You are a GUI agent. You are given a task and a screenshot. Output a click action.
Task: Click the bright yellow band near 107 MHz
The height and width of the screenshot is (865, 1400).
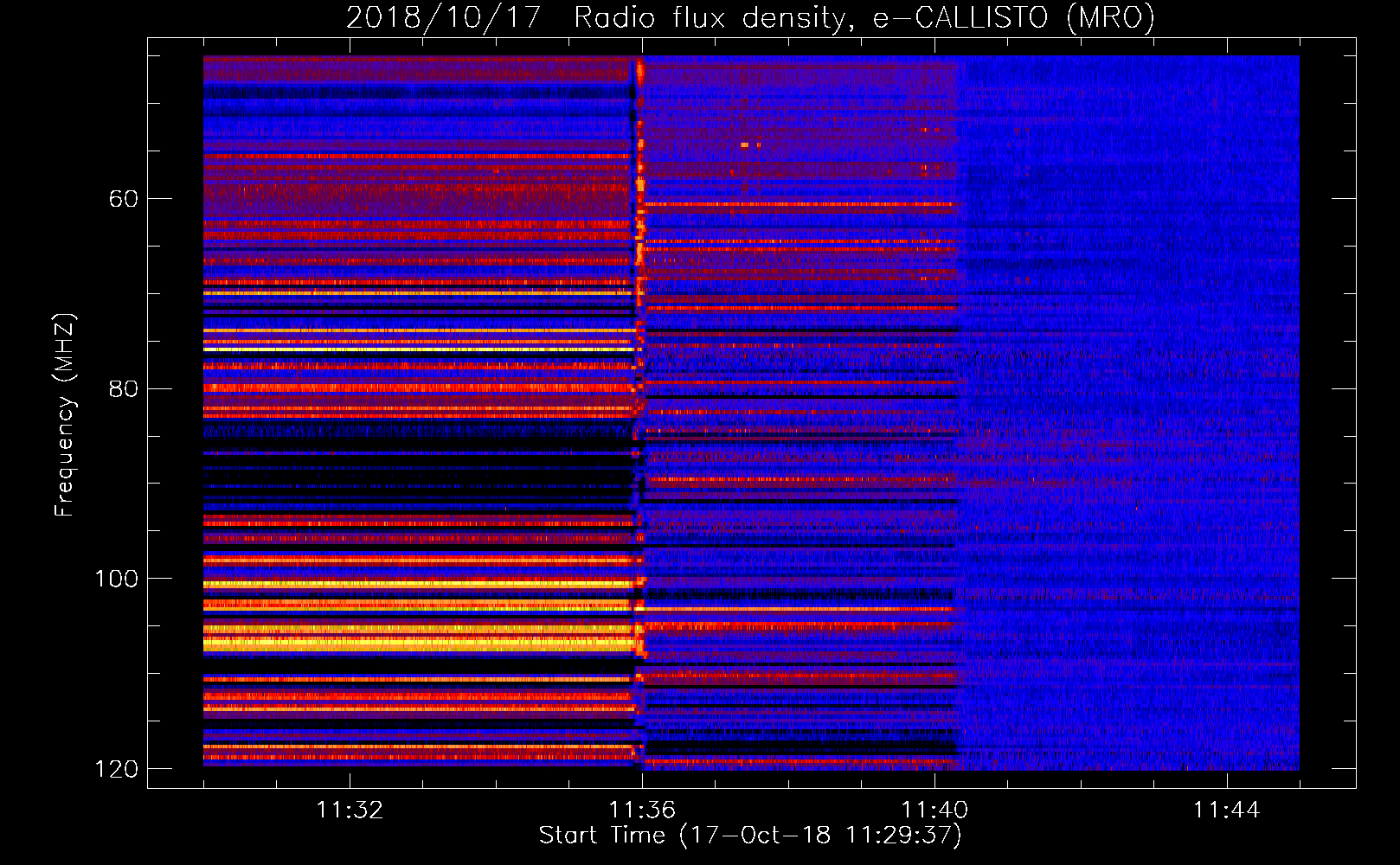420,643
